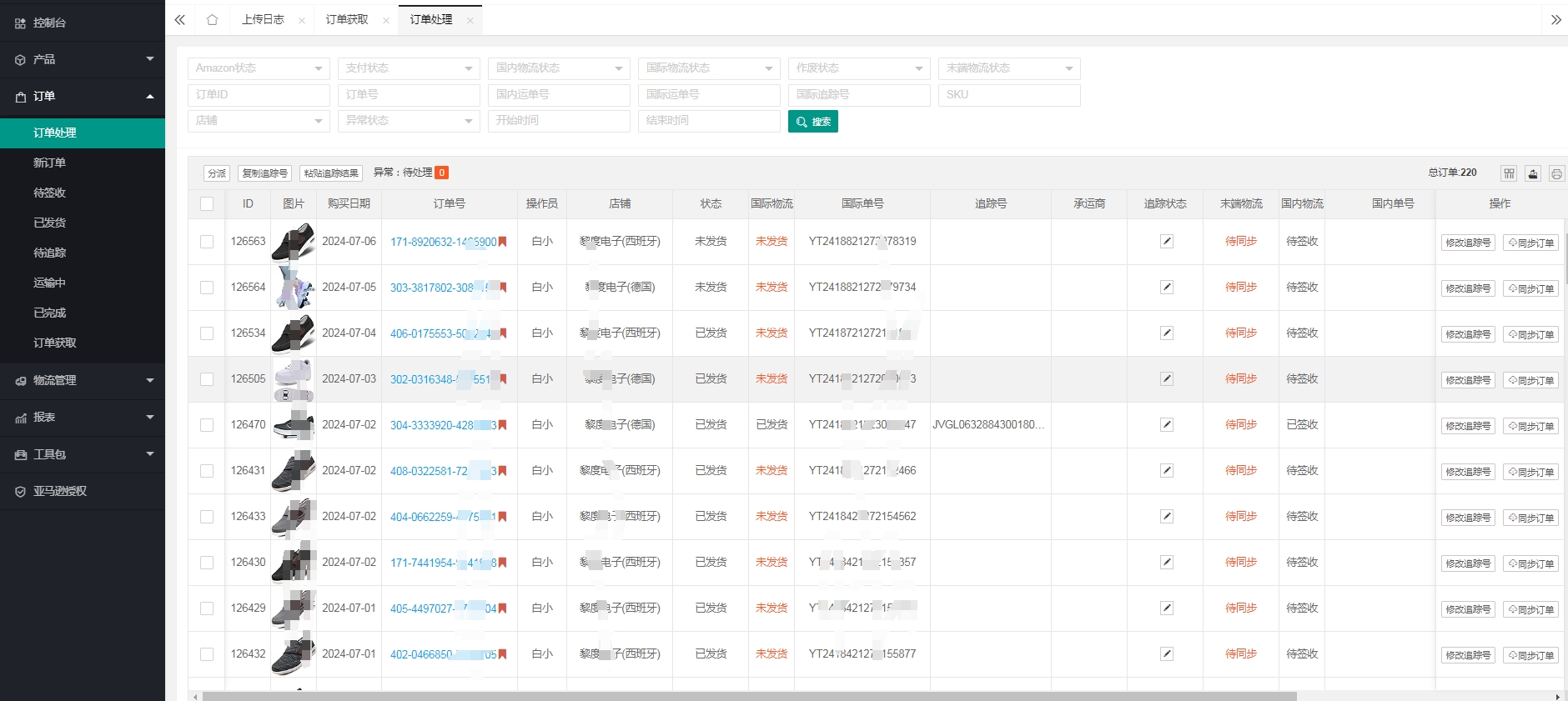Click 同步订单 for order 126534
Screen dimensions: 1568x701
click(1531, 334)
